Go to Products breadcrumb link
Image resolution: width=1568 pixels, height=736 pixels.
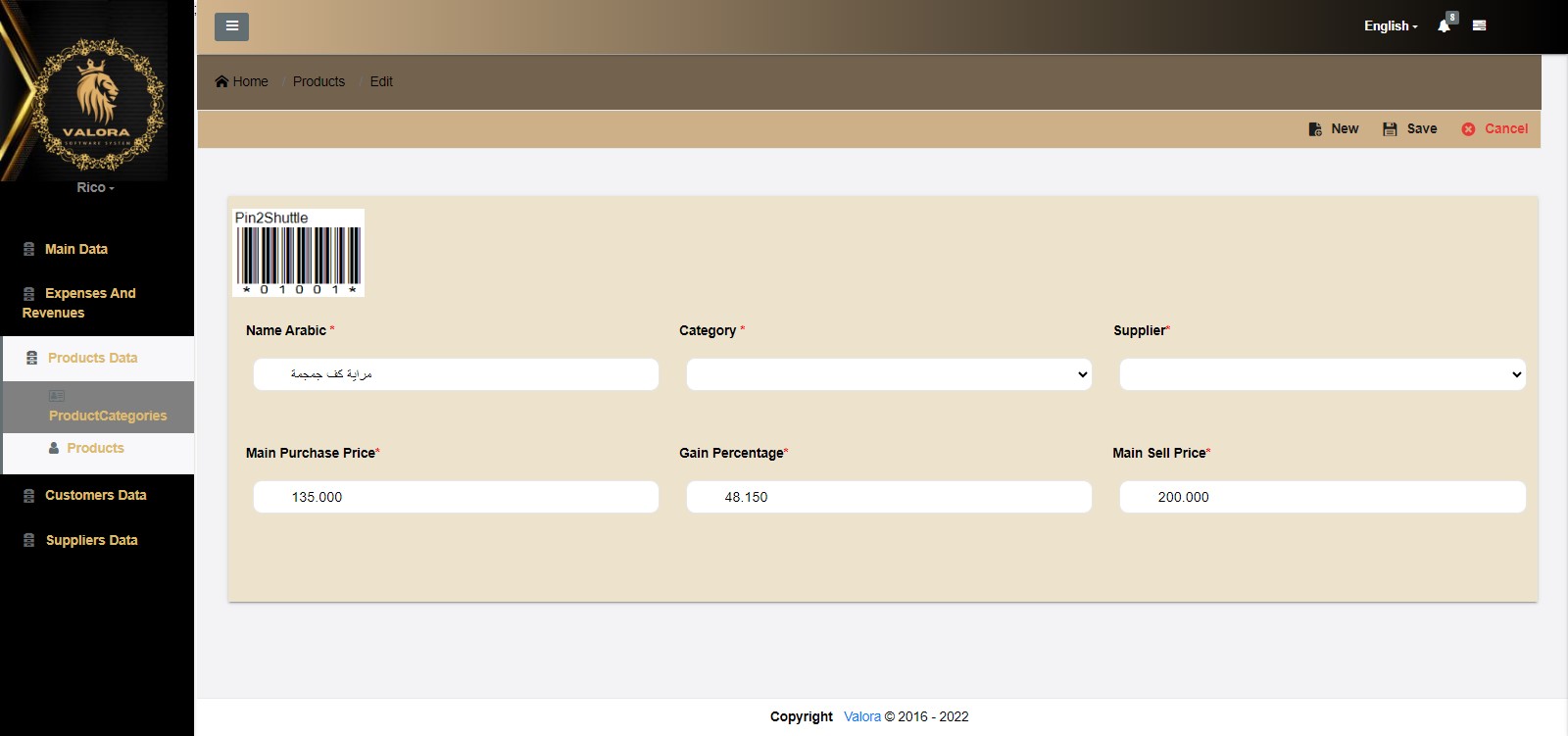318,81
